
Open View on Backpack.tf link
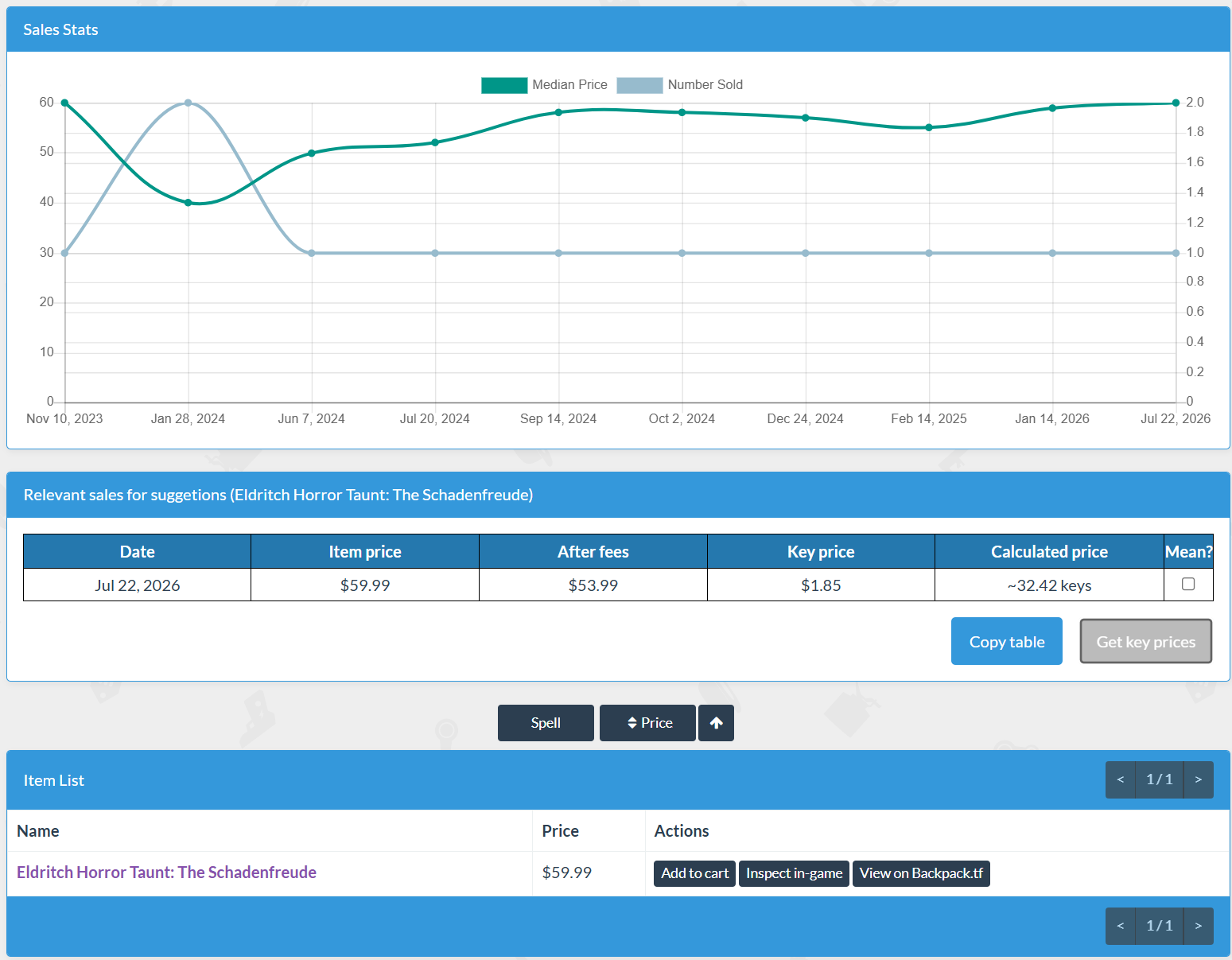tap(921, 873)
